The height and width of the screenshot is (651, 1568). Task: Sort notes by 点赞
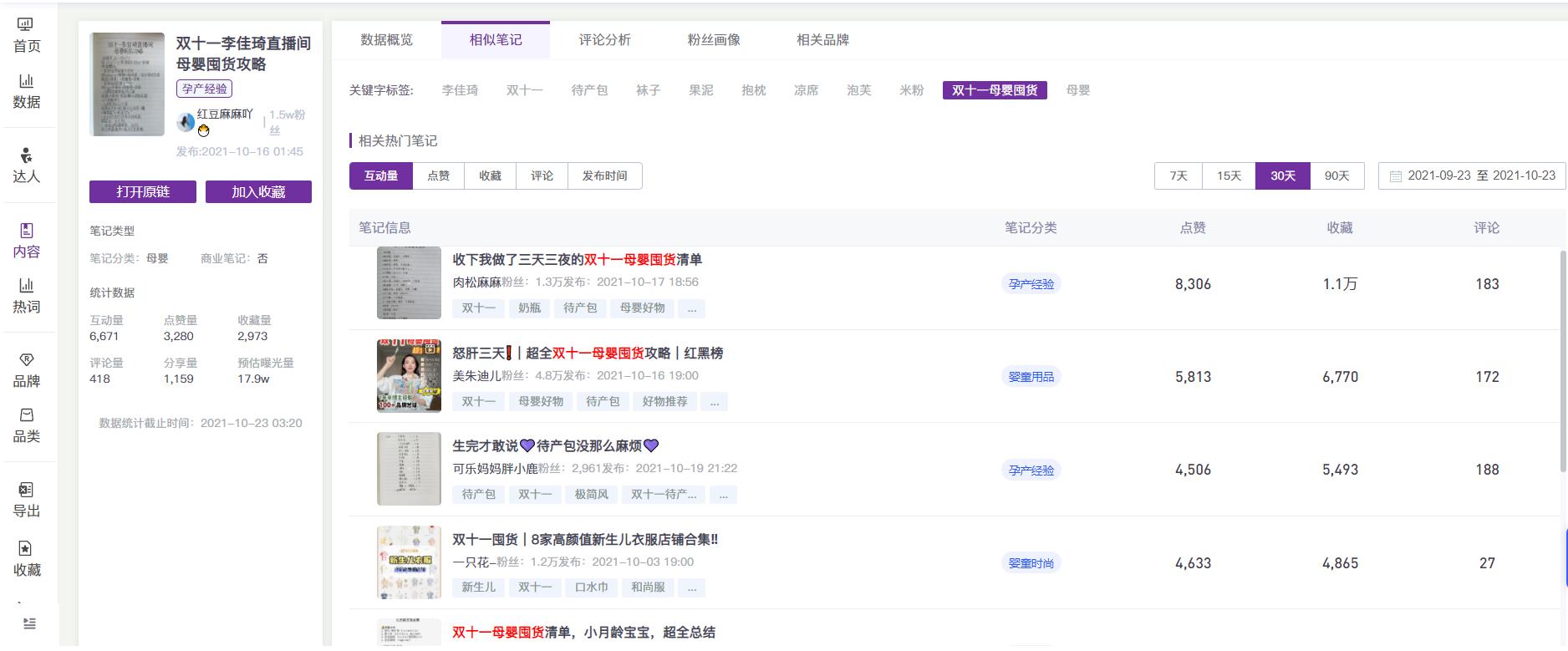point(438,175)
